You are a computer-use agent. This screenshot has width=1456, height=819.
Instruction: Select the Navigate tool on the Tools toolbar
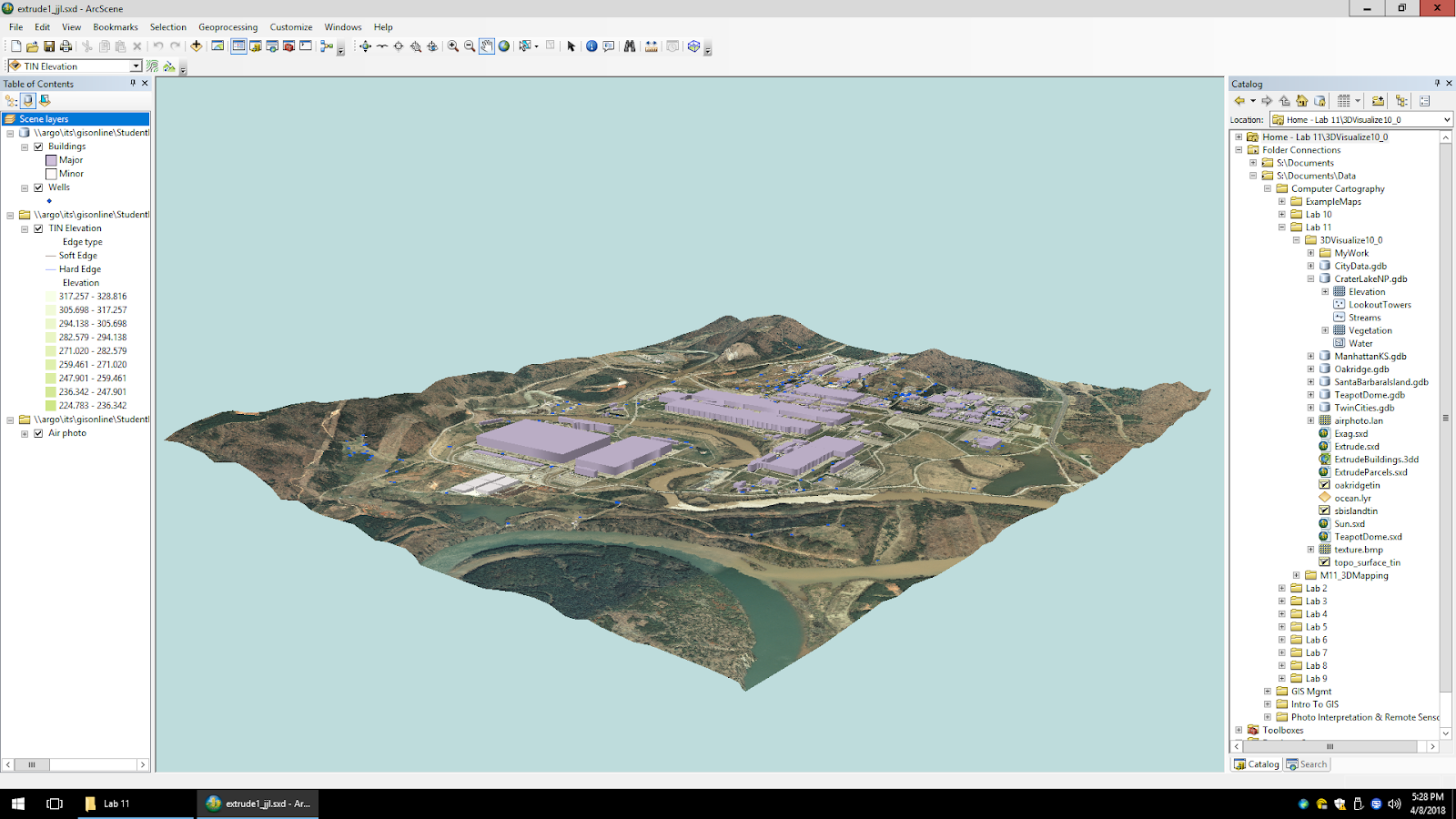(365, 45)
